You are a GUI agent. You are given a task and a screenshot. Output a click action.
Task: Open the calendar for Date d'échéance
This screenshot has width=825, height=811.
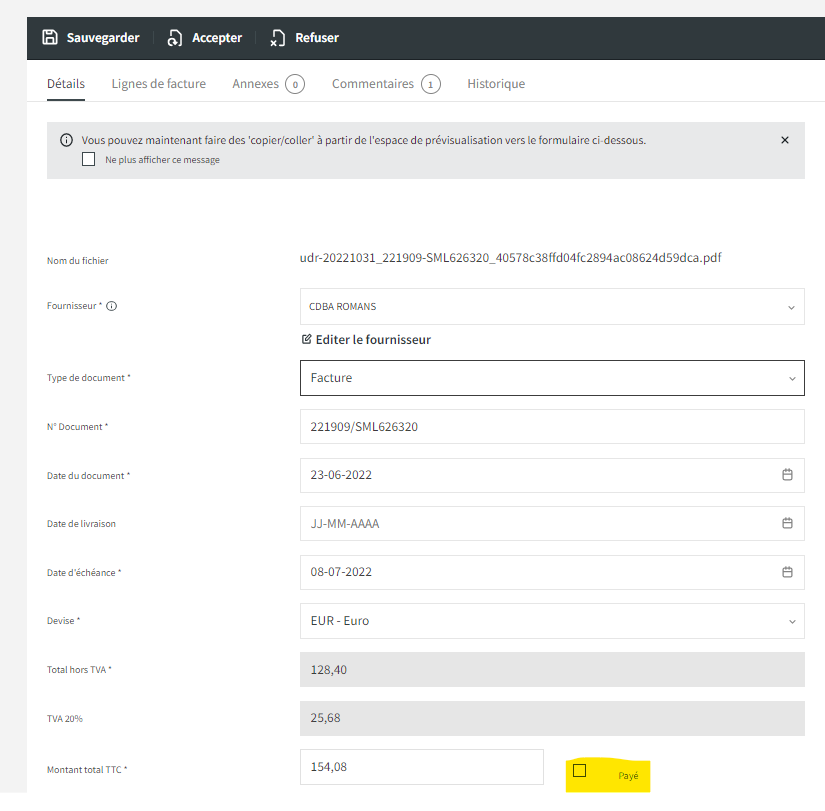point(787,572)
